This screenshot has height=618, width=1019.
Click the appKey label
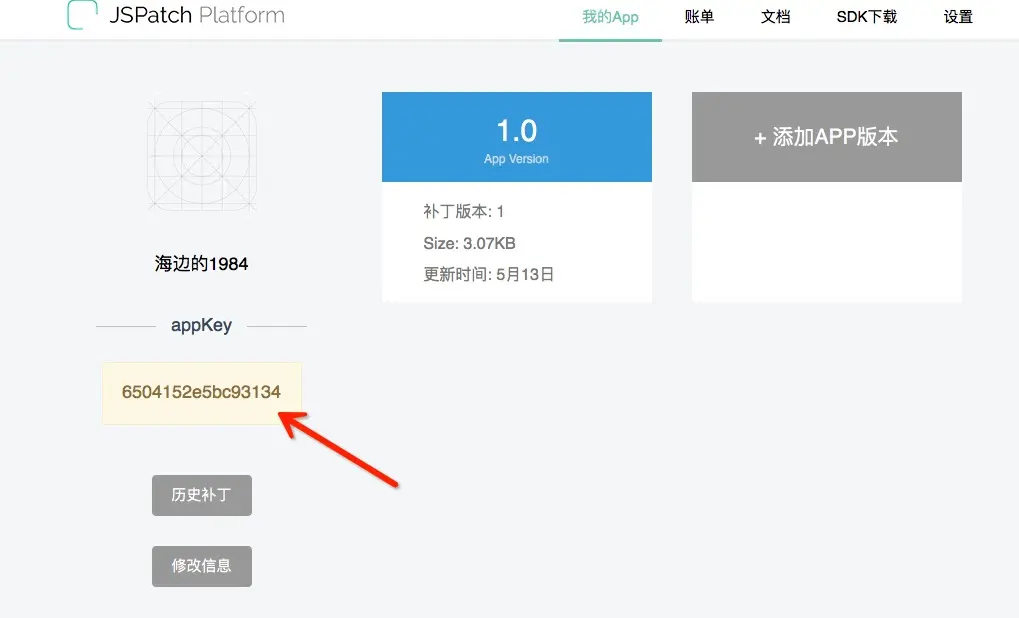coord(201,326)
